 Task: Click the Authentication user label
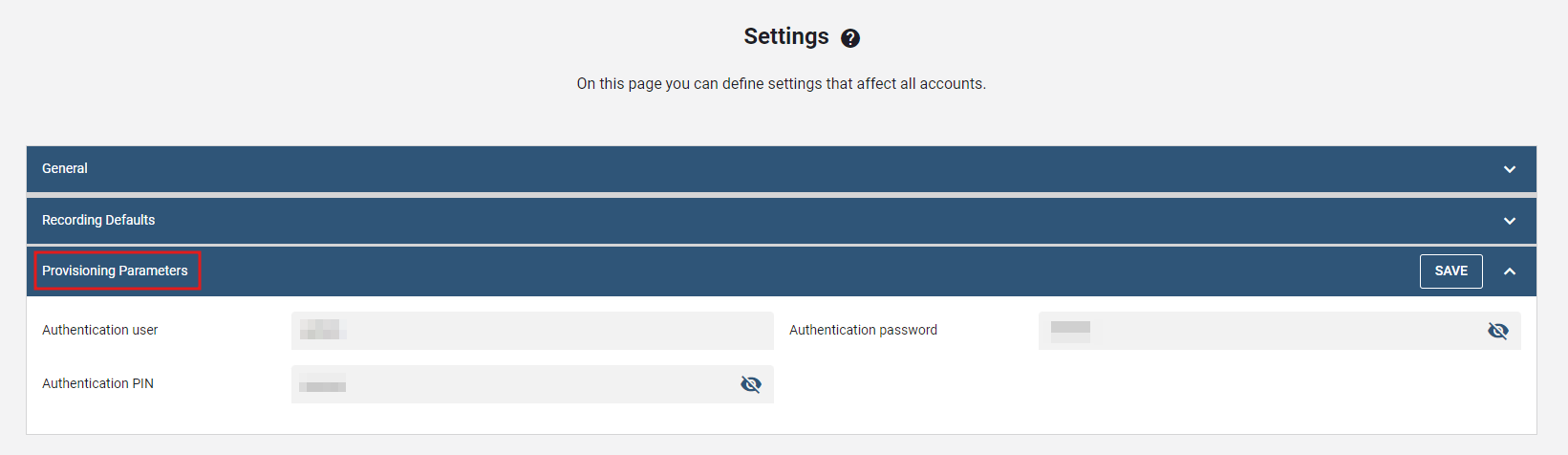click(100, 330)
